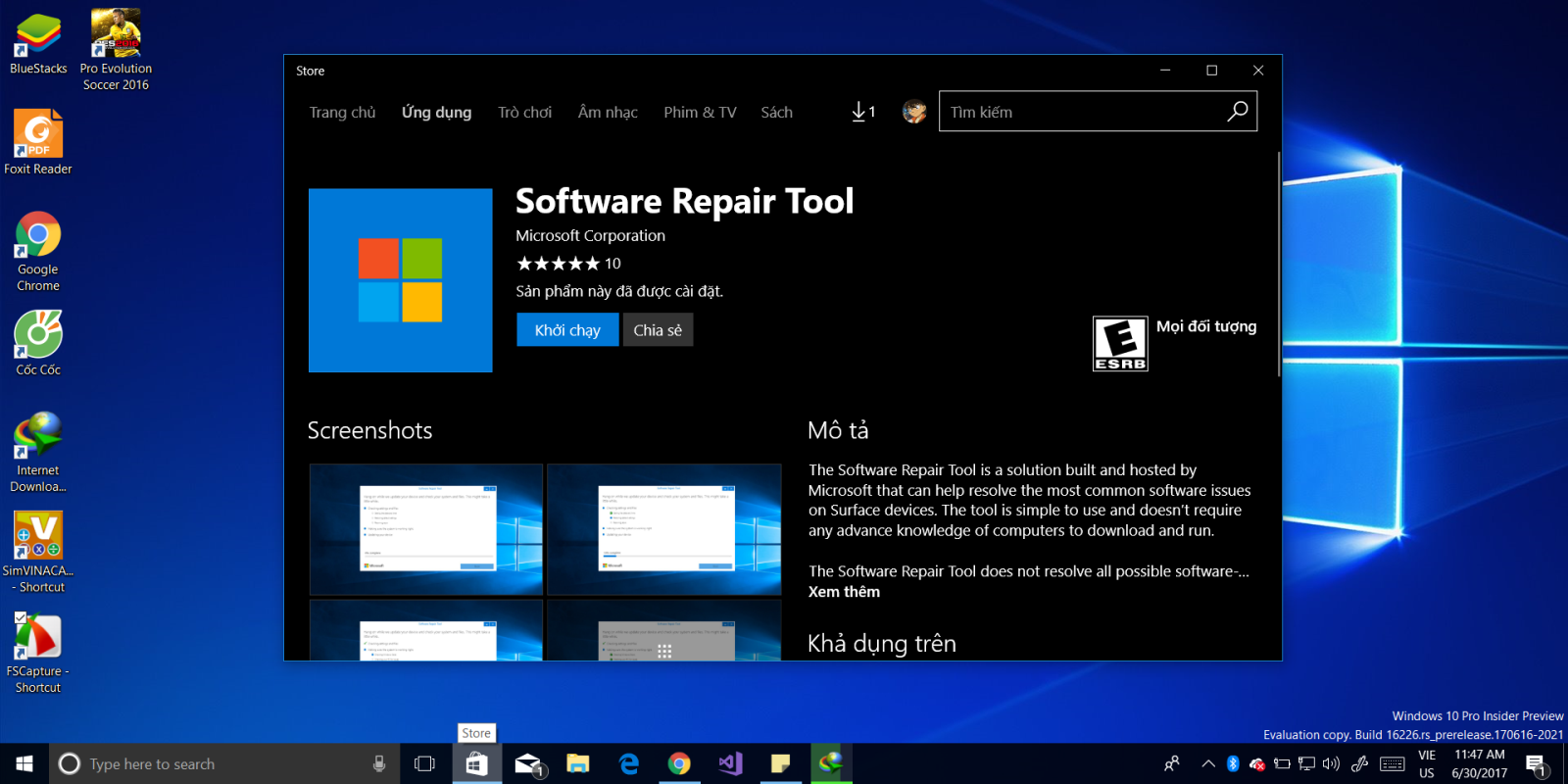Select Google Chrome desktop icon

[38, 252]
